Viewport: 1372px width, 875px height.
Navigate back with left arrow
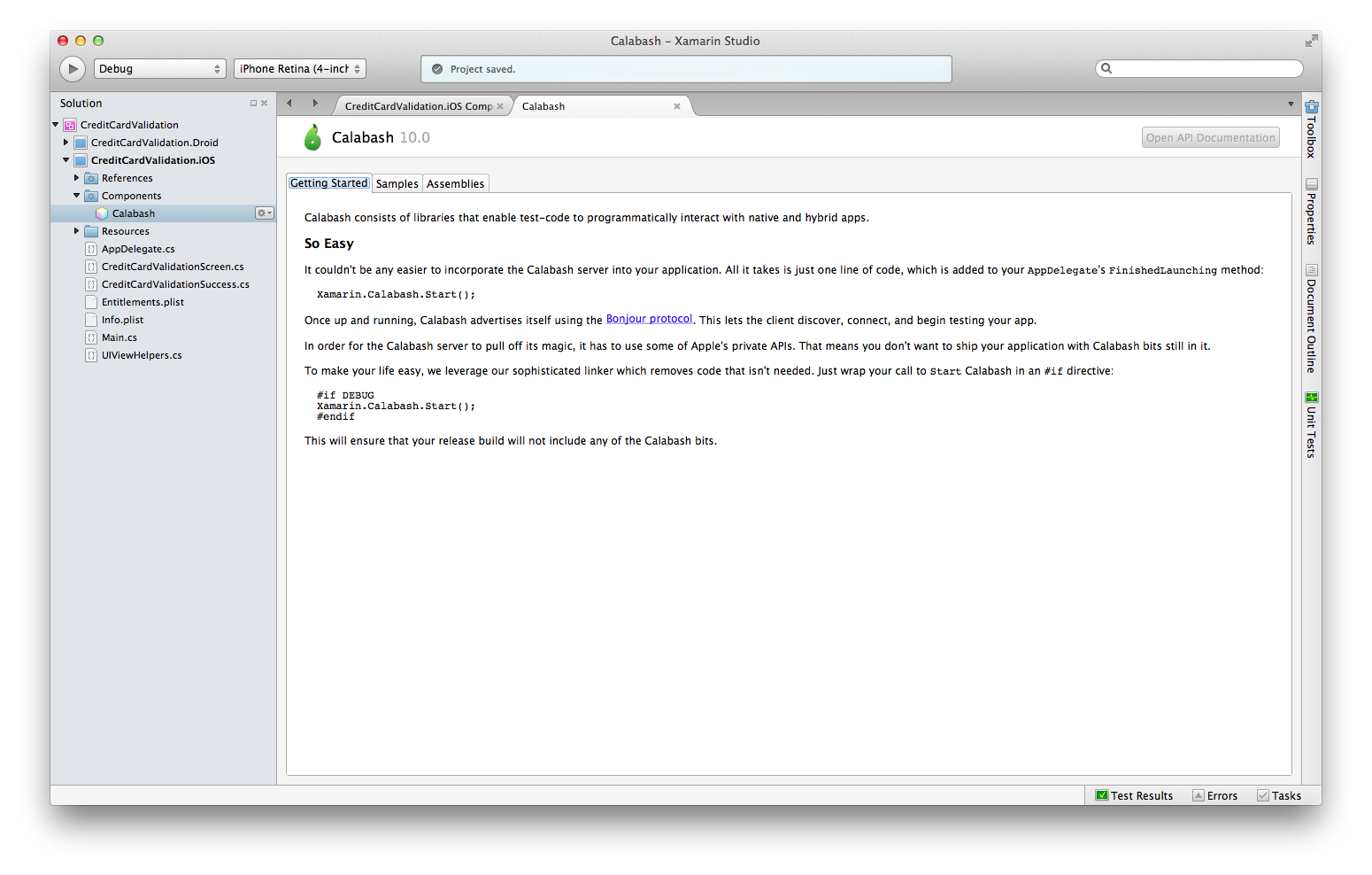click(289, 104)
